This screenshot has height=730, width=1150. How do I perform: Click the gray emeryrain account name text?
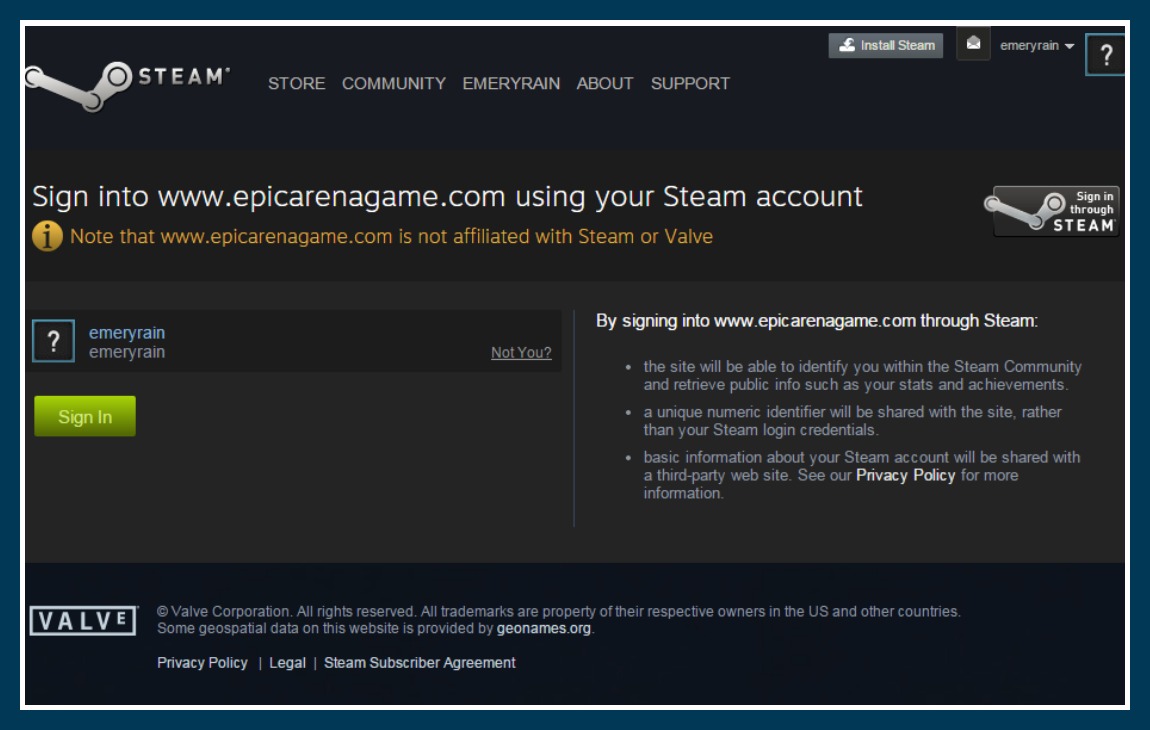[127, 352]
